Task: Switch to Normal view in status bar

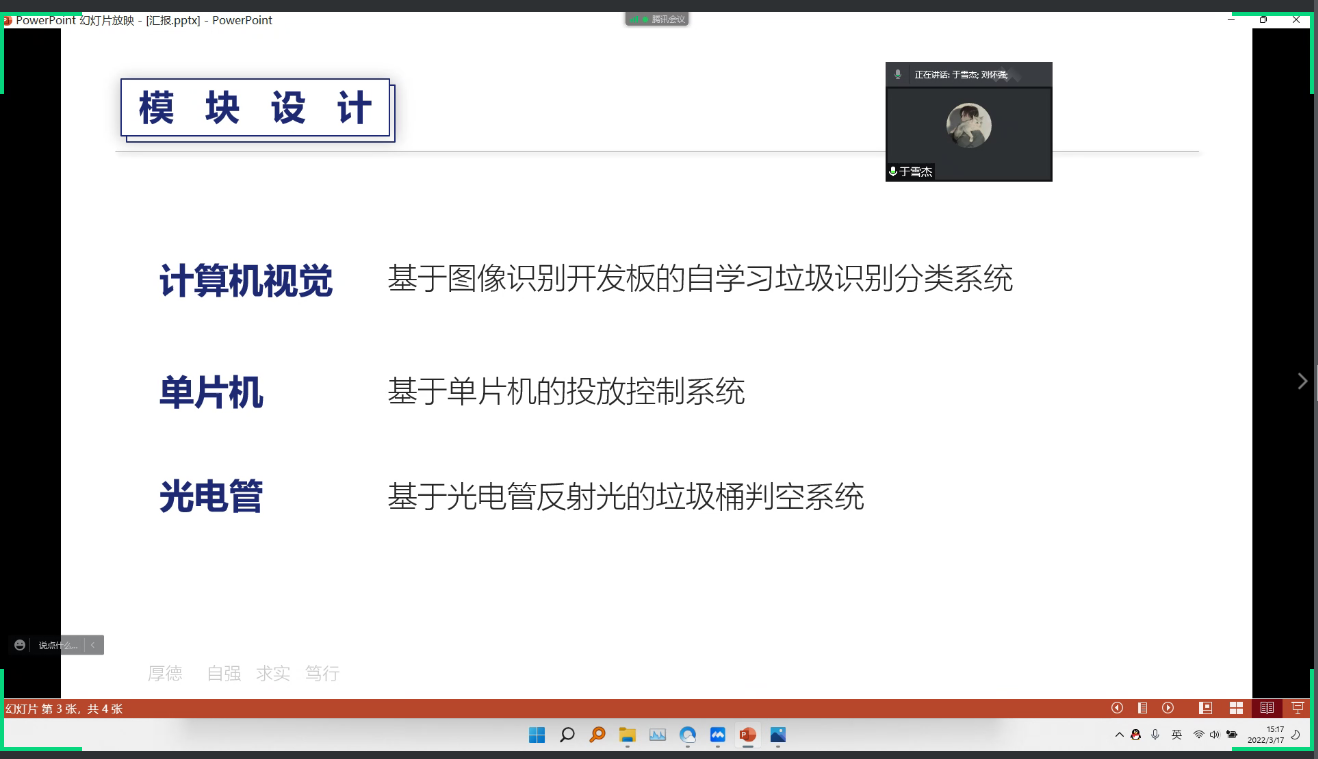Action: click(x=1206, y=708)
